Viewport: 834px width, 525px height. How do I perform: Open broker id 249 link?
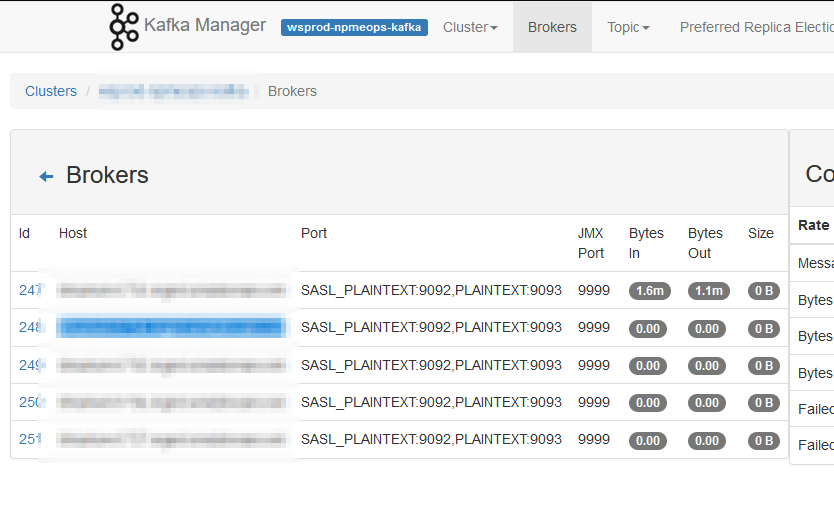click(30, 365)
